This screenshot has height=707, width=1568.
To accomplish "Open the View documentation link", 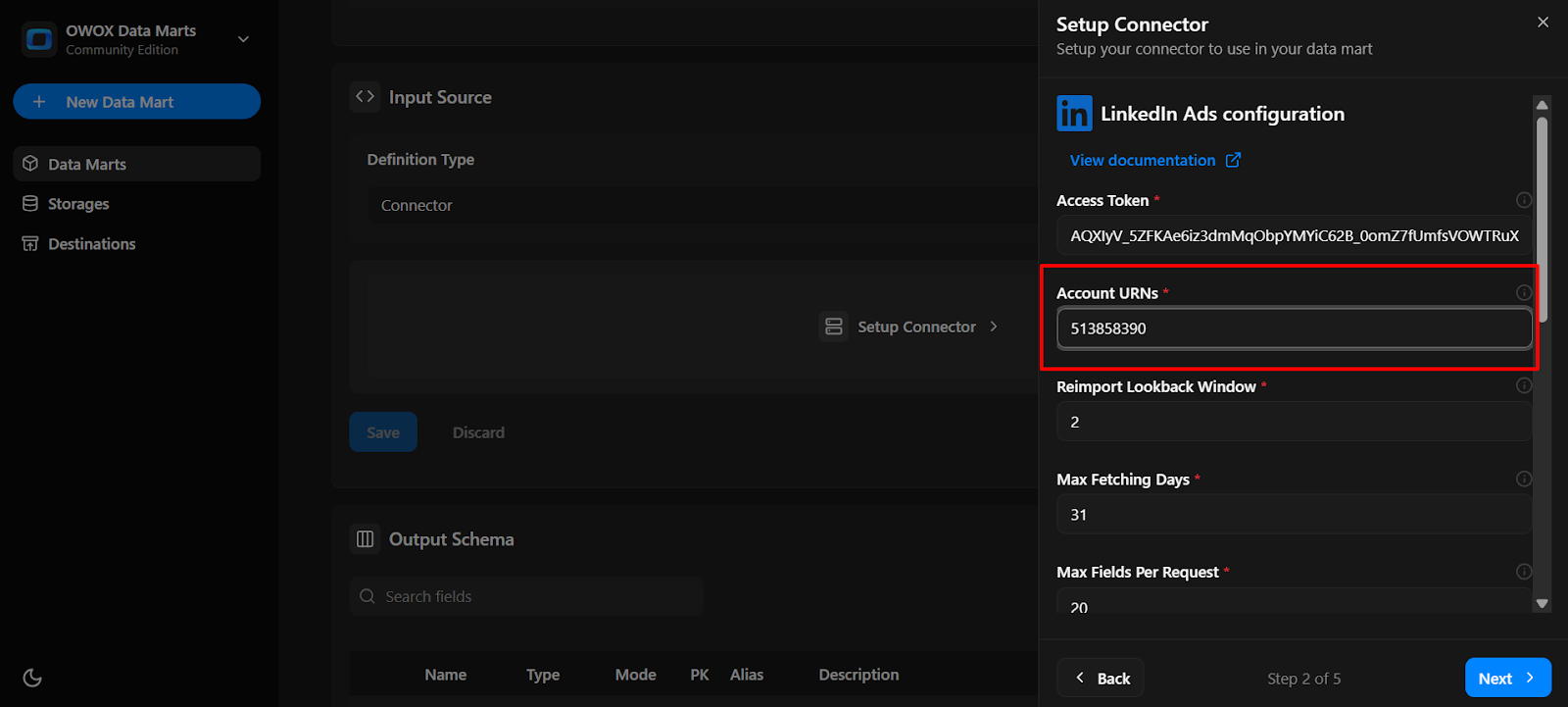I will pyautogui.click(x=1143, y=160).
